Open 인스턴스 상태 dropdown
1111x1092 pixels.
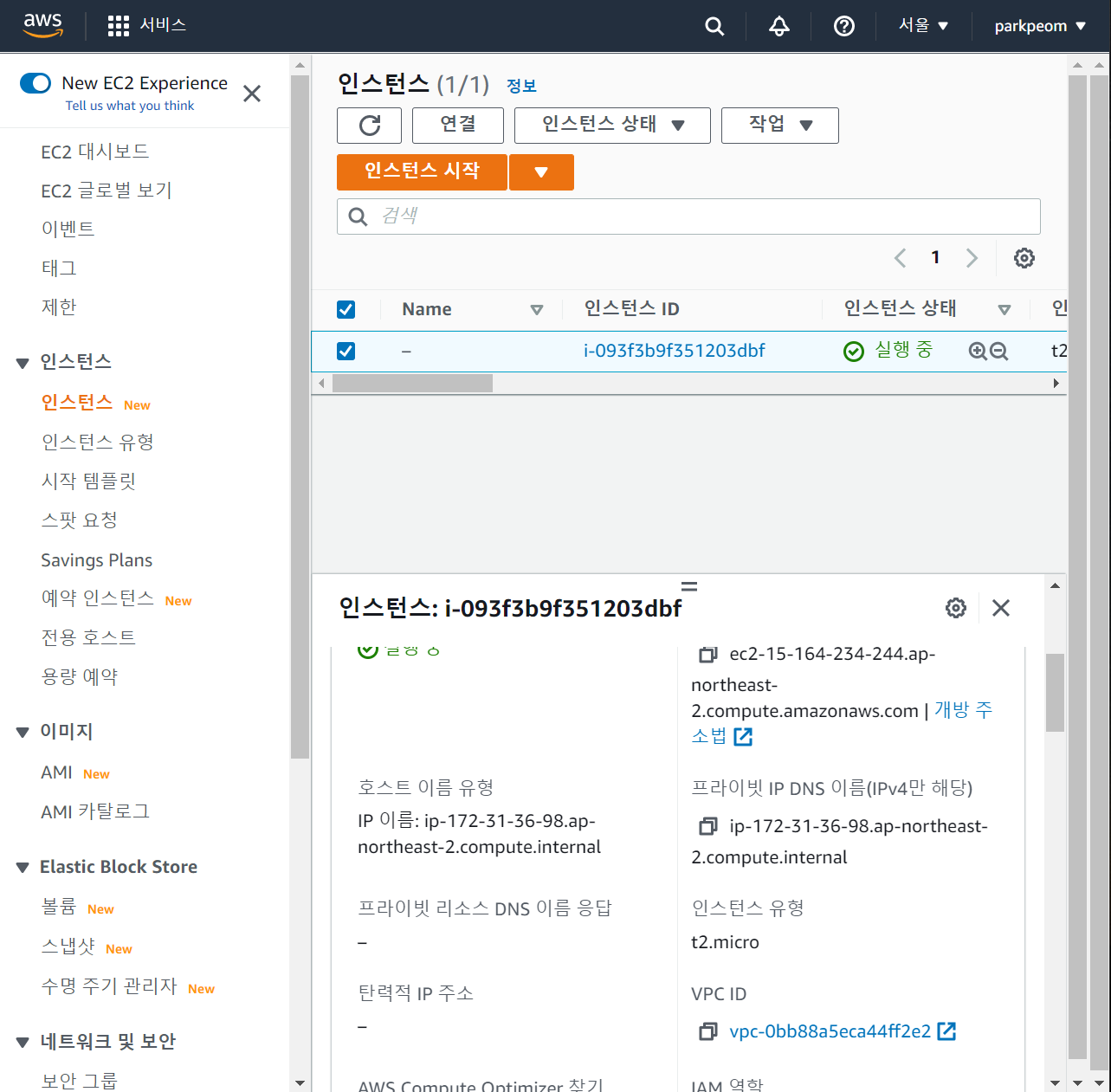(612, 126)
